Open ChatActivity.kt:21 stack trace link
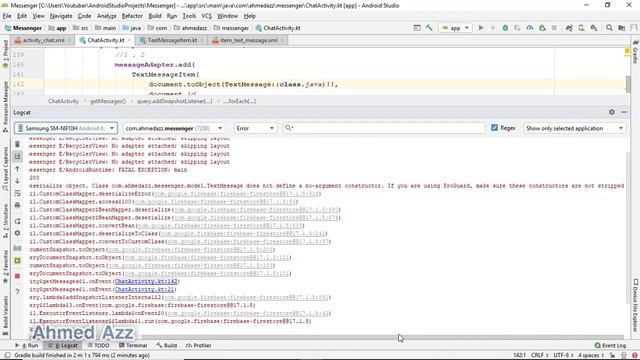This screenshot has width=640, height=360. point(144,289)
